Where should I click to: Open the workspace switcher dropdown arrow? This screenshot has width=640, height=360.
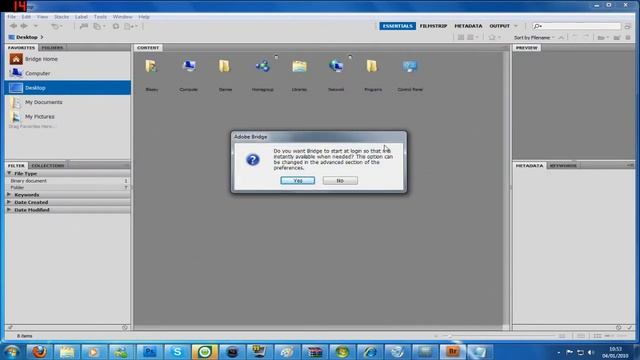coord(516,26)
